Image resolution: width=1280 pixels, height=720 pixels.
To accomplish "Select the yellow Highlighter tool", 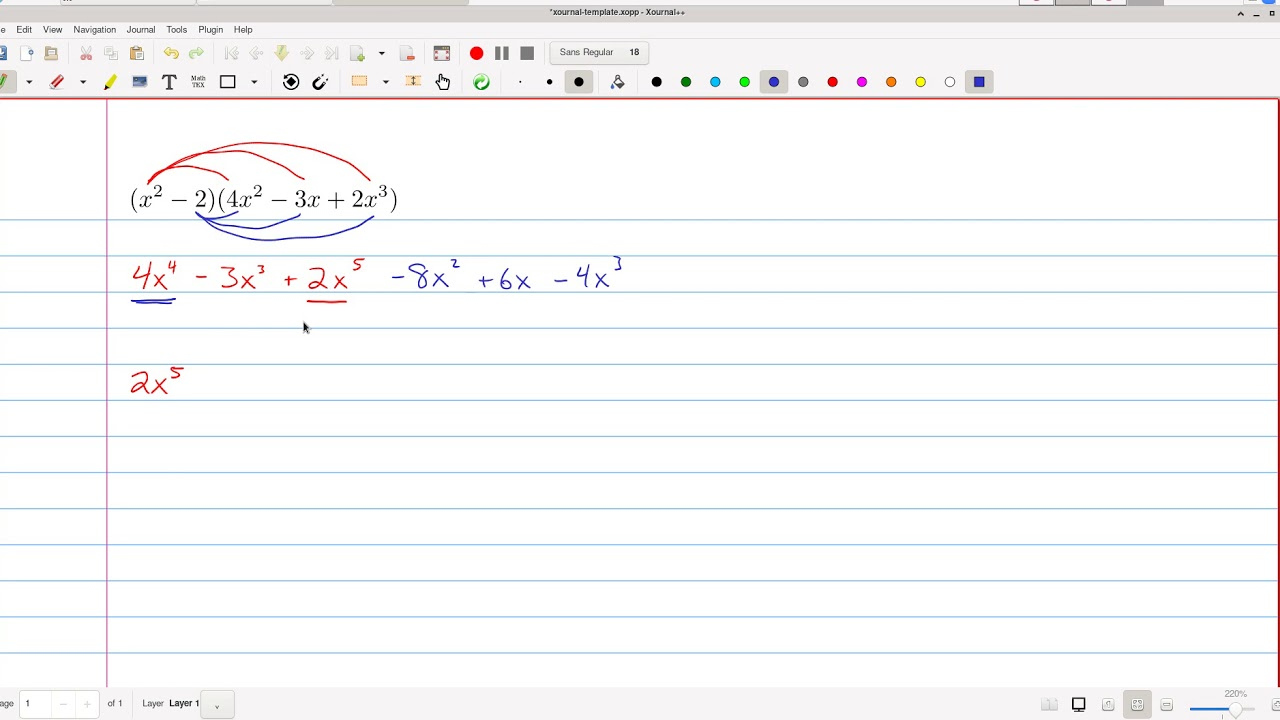I will coord(110,82).
